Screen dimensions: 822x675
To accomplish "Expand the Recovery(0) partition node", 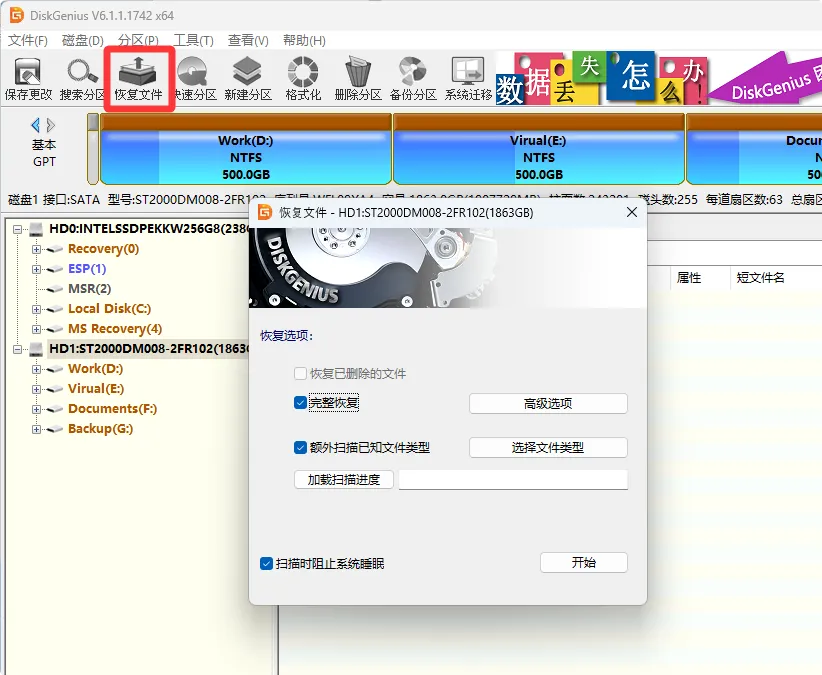I will pyautogui.click(x=36, y=249).
